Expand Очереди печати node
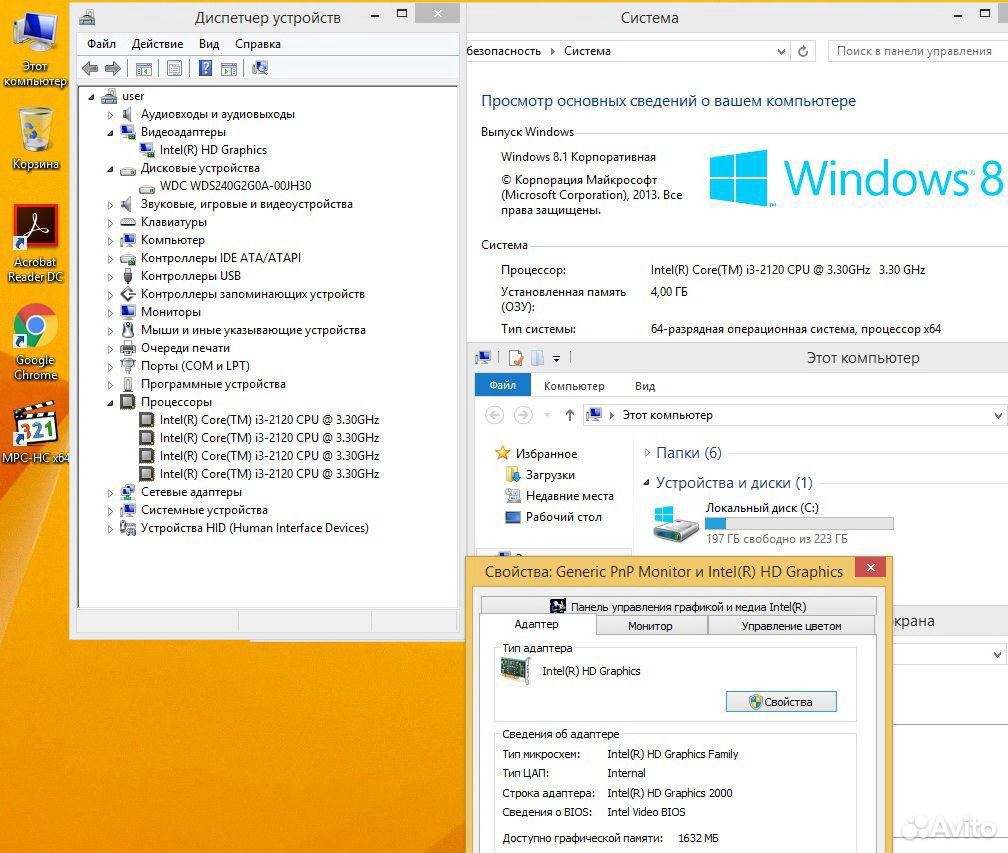 pyautogui.click(x=110, y=348)
